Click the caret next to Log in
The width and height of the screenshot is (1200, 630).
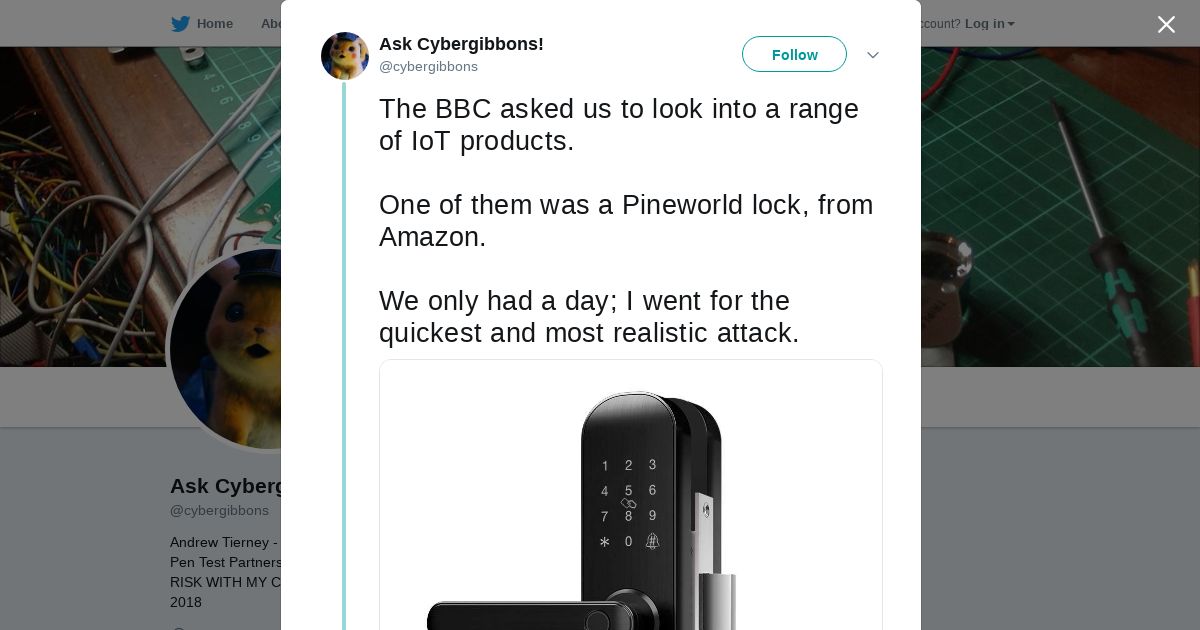[1011, 24]
